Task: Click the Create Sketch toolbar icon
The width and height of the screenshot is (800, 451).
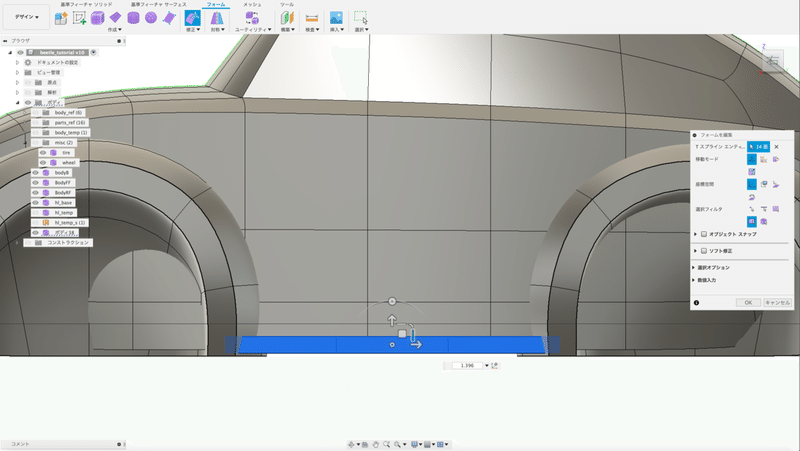Action: (x=79, y=18)
